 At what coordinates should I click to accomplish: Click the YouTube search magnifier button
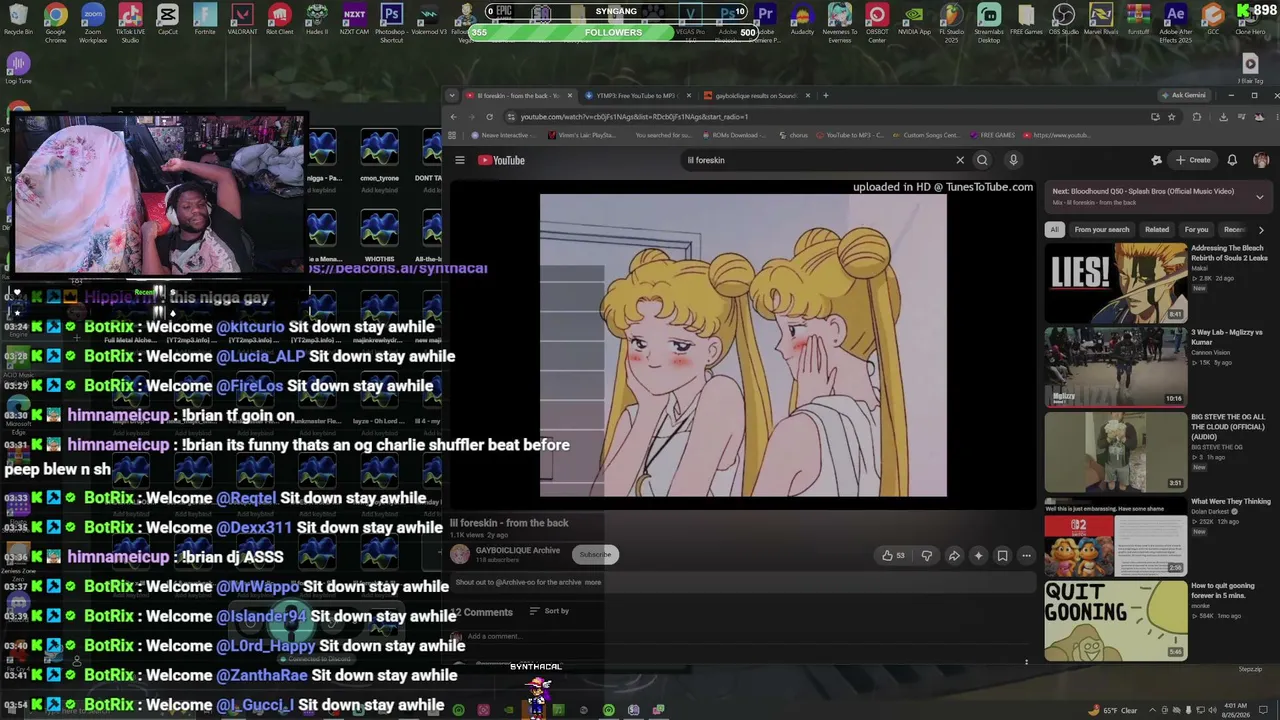tap(982, 160)
